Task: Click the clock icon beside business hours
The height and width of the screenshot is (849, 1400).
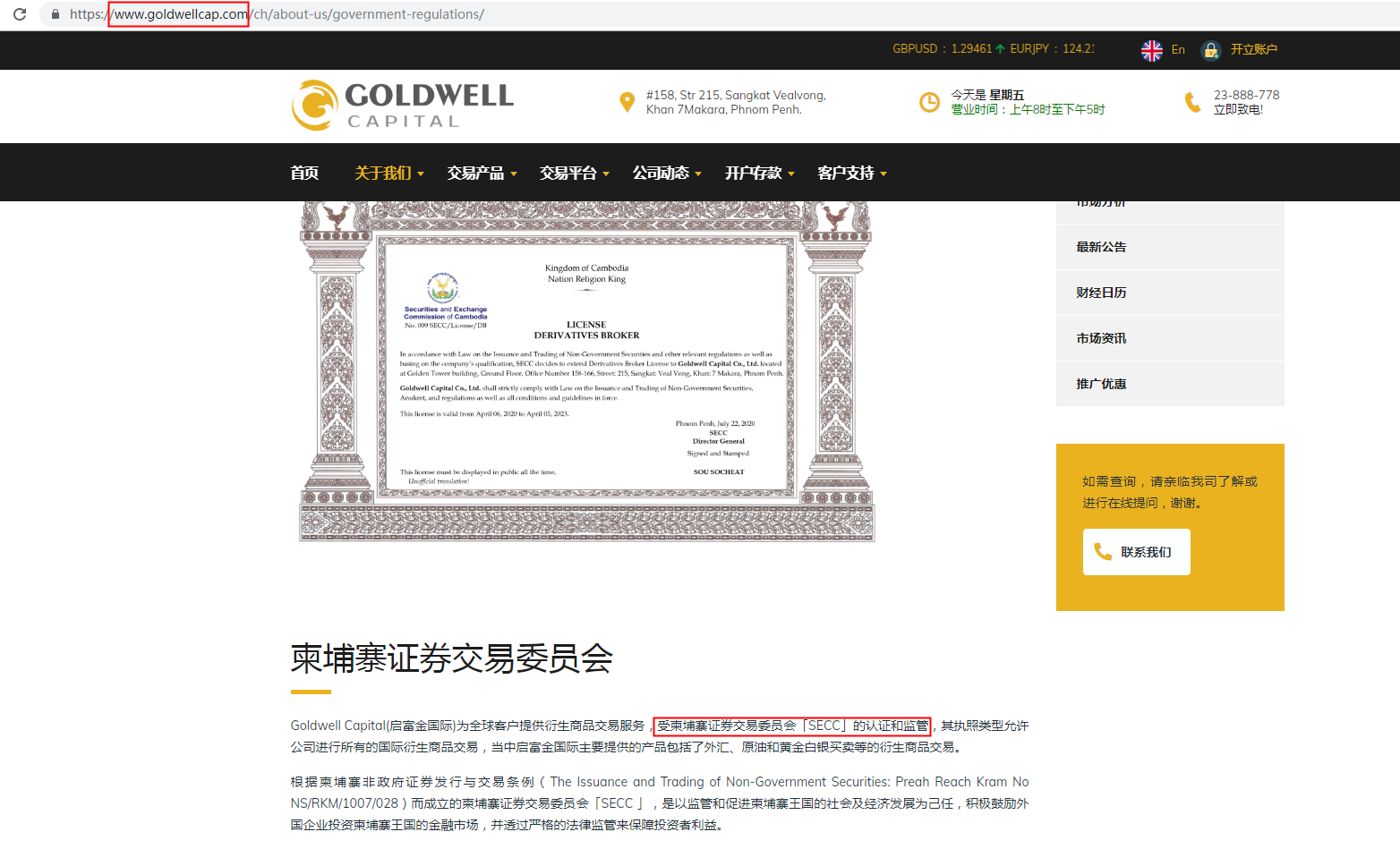Action: 930,102
